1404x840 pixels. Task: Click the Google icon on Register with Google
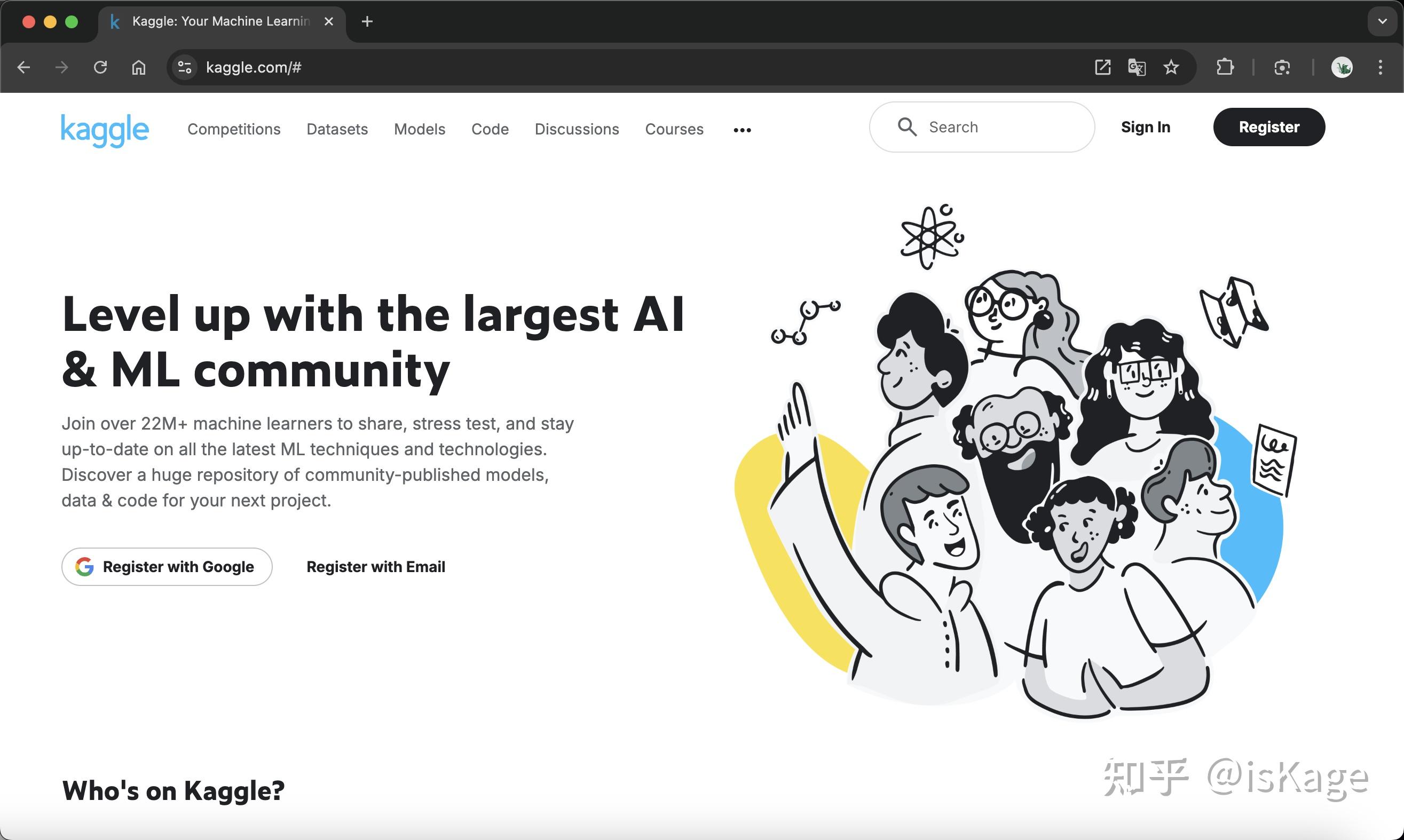[84, 566]
